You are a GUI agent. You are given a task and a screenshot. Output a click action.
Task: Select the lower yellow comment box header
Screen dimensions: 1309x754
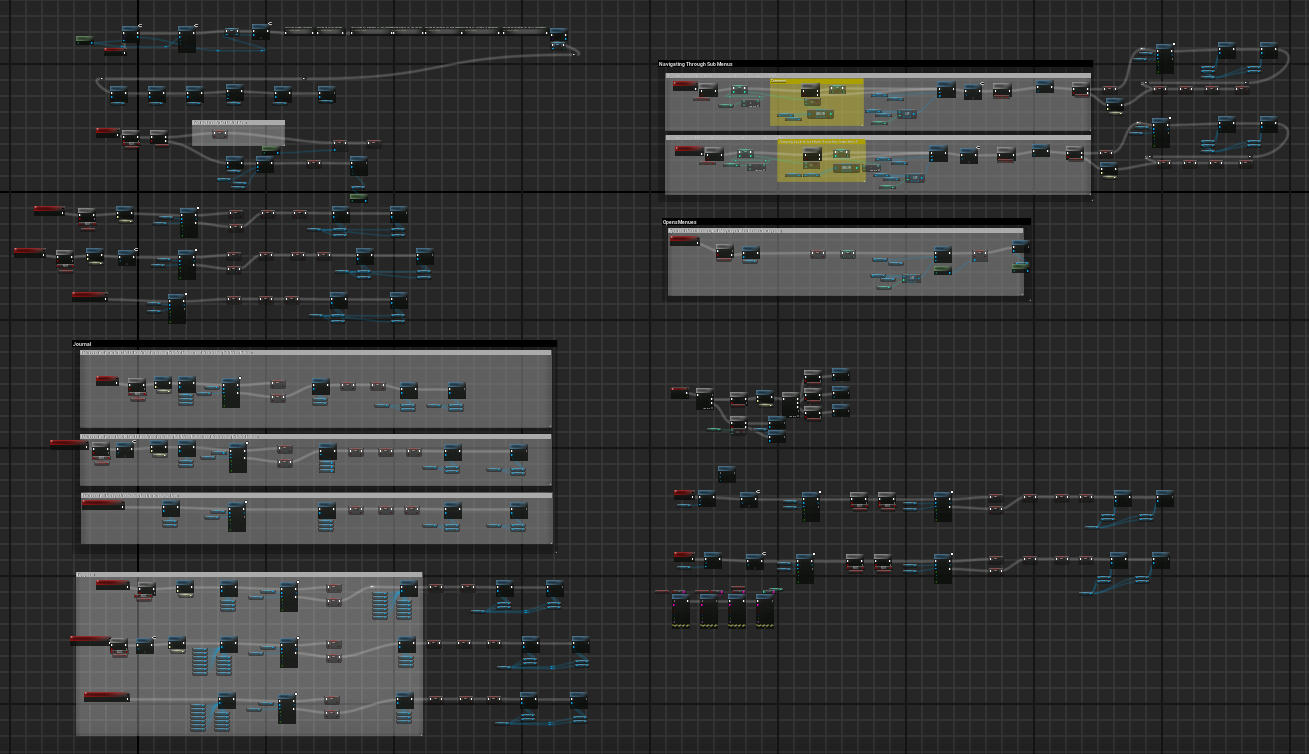click(821, 142)
